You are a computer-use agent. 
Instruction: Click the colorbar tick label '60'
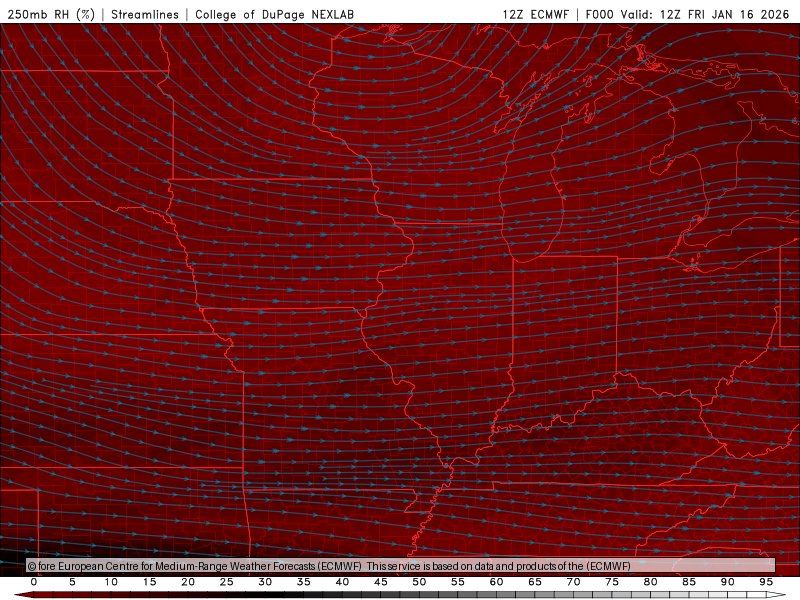pos(496,582)
